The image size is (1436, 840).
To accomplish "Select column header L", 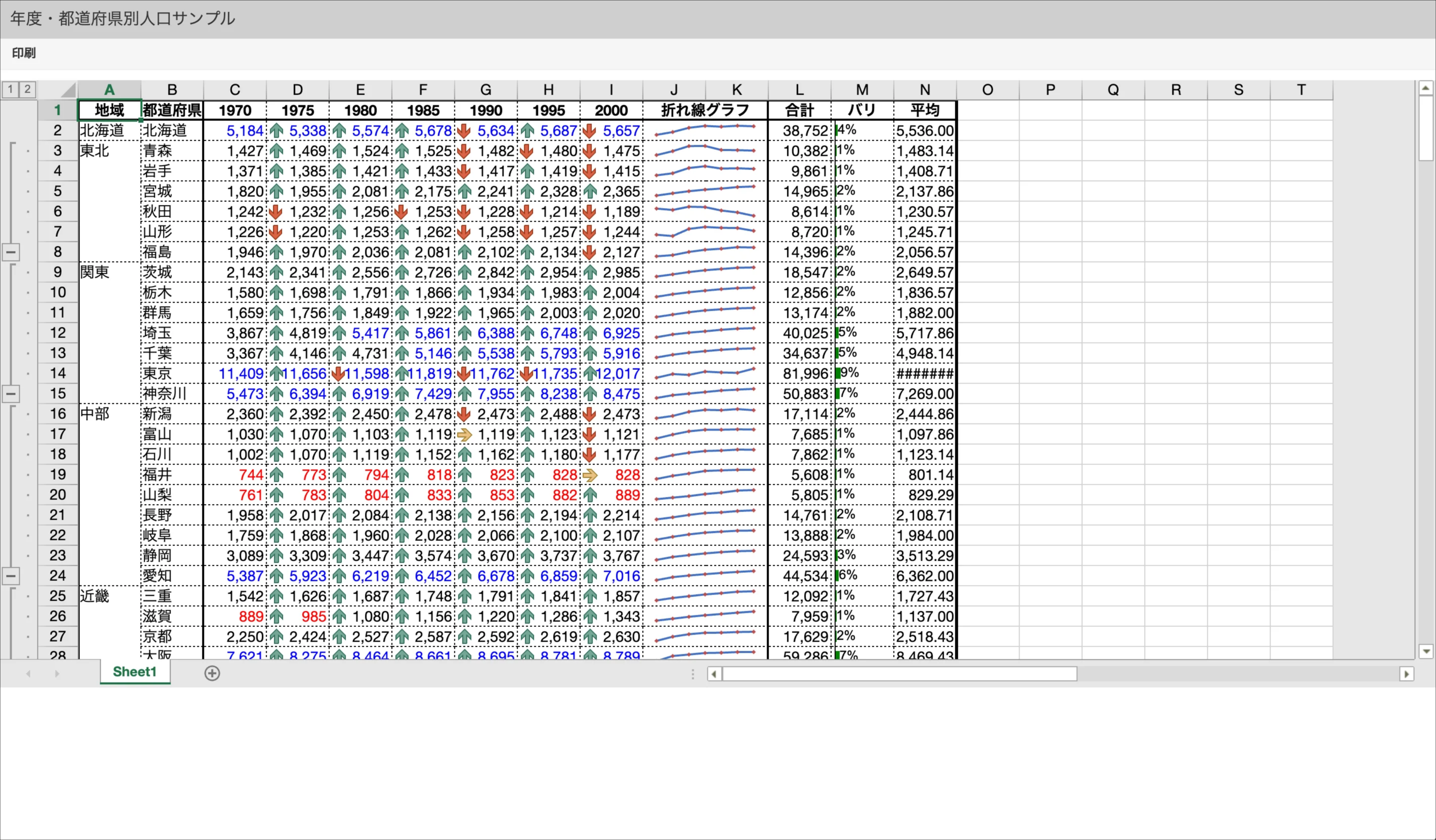I will pyautogui.click(x=799, y=90).
